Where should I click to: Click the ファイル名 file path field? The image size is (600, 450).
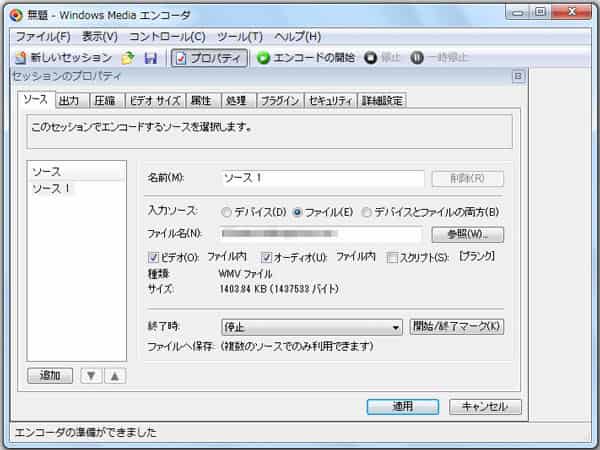(x=321, y=234)
